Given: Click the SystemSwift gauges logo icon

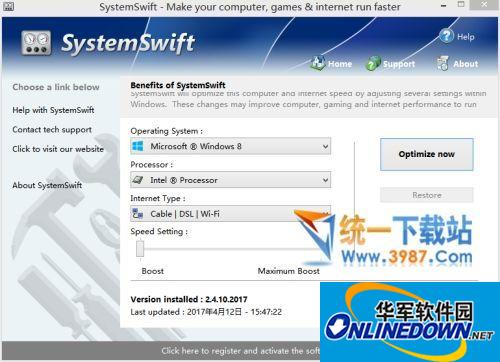Looking at the screenshot, I should point(36,43).
